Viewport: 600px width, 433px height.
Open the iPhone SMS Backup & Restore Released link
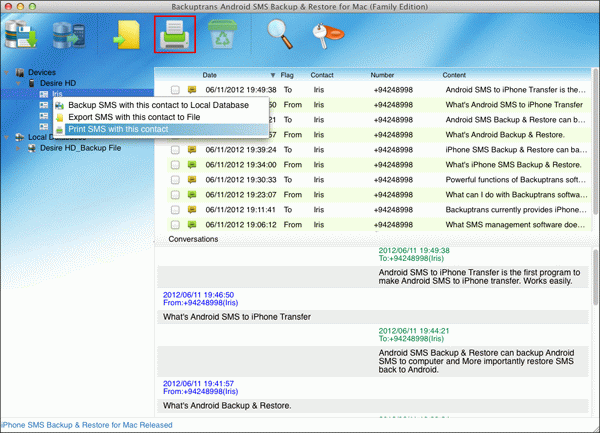click(x=87, y=425)
